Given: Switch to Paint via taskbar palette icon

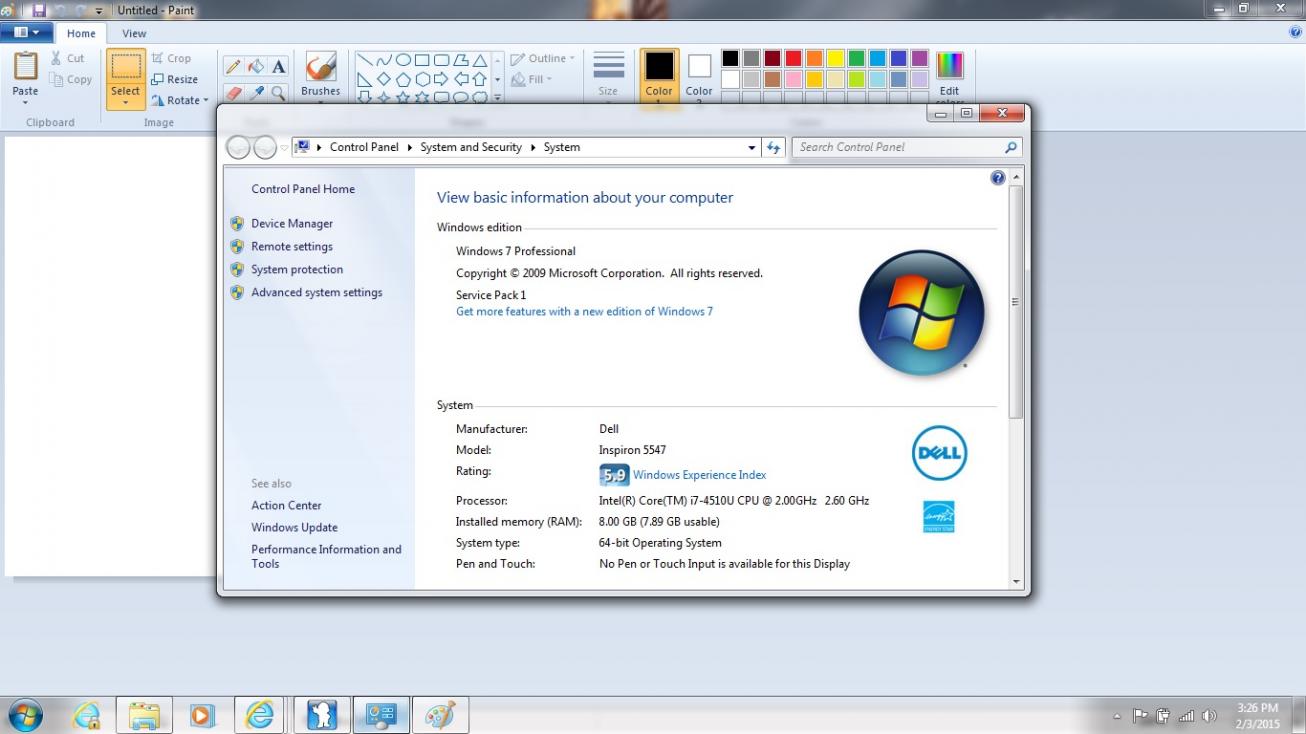Looking at the screenshot, I should tap(440, 715).
